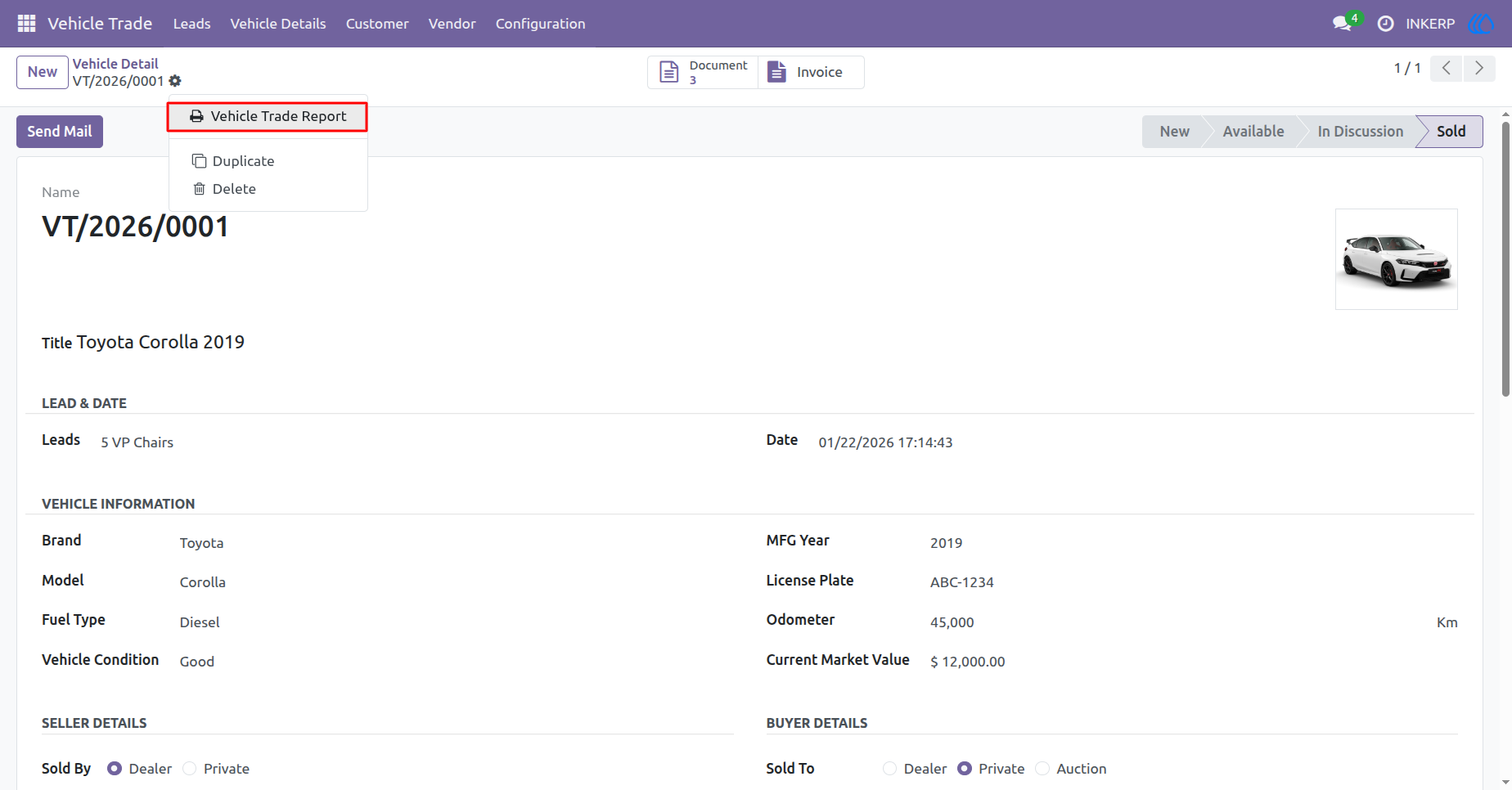The height and width of the screenshot is (790, 1512).
Task: Set status to In Discussion
Action: [1360, 132]
